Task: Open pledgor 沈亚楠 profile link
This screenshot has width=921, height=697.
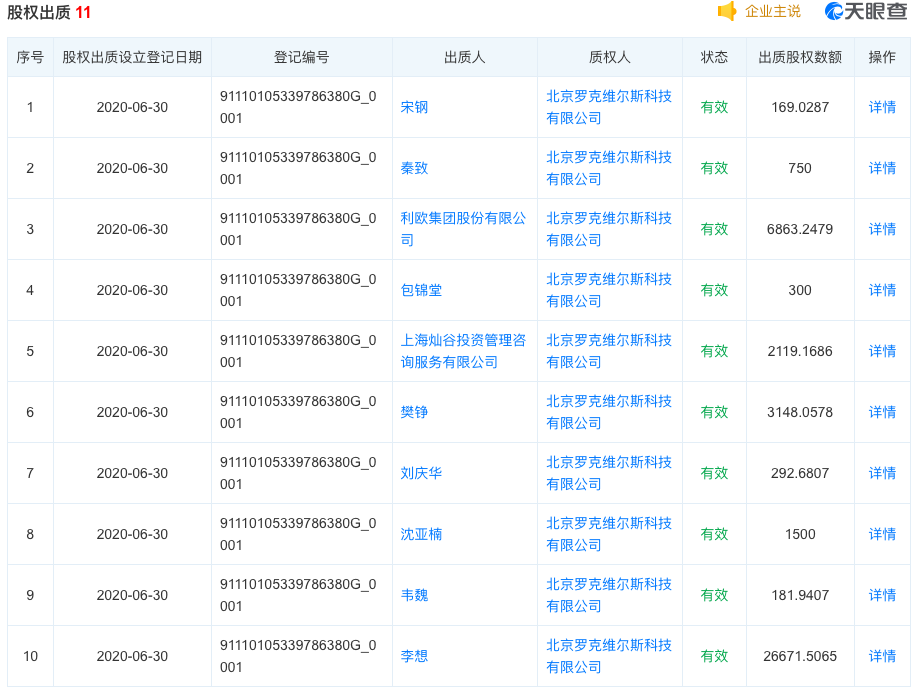Action: pyautogui.click(x=421, y=534)
